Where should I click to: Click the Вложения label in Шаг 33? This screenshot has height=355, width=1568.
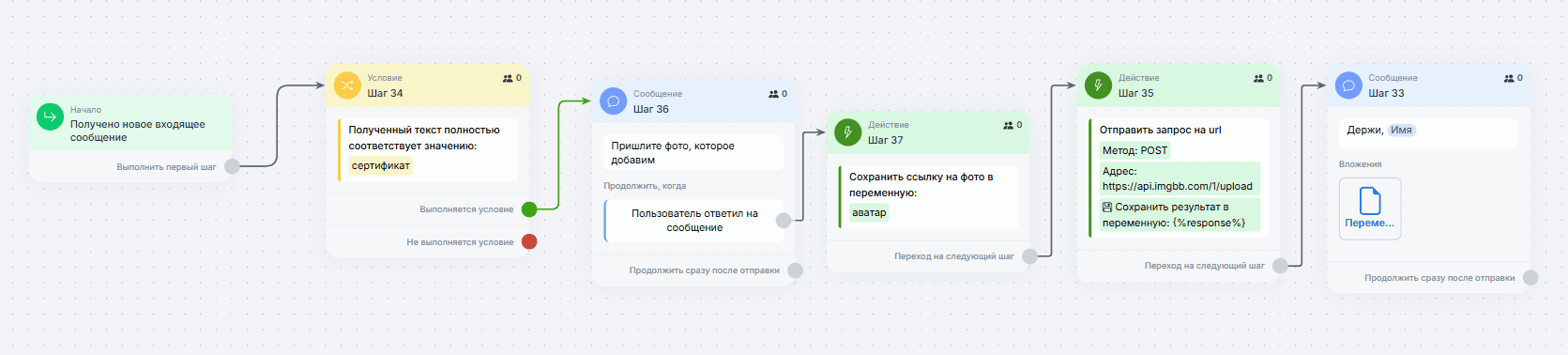pos(1361,164)
